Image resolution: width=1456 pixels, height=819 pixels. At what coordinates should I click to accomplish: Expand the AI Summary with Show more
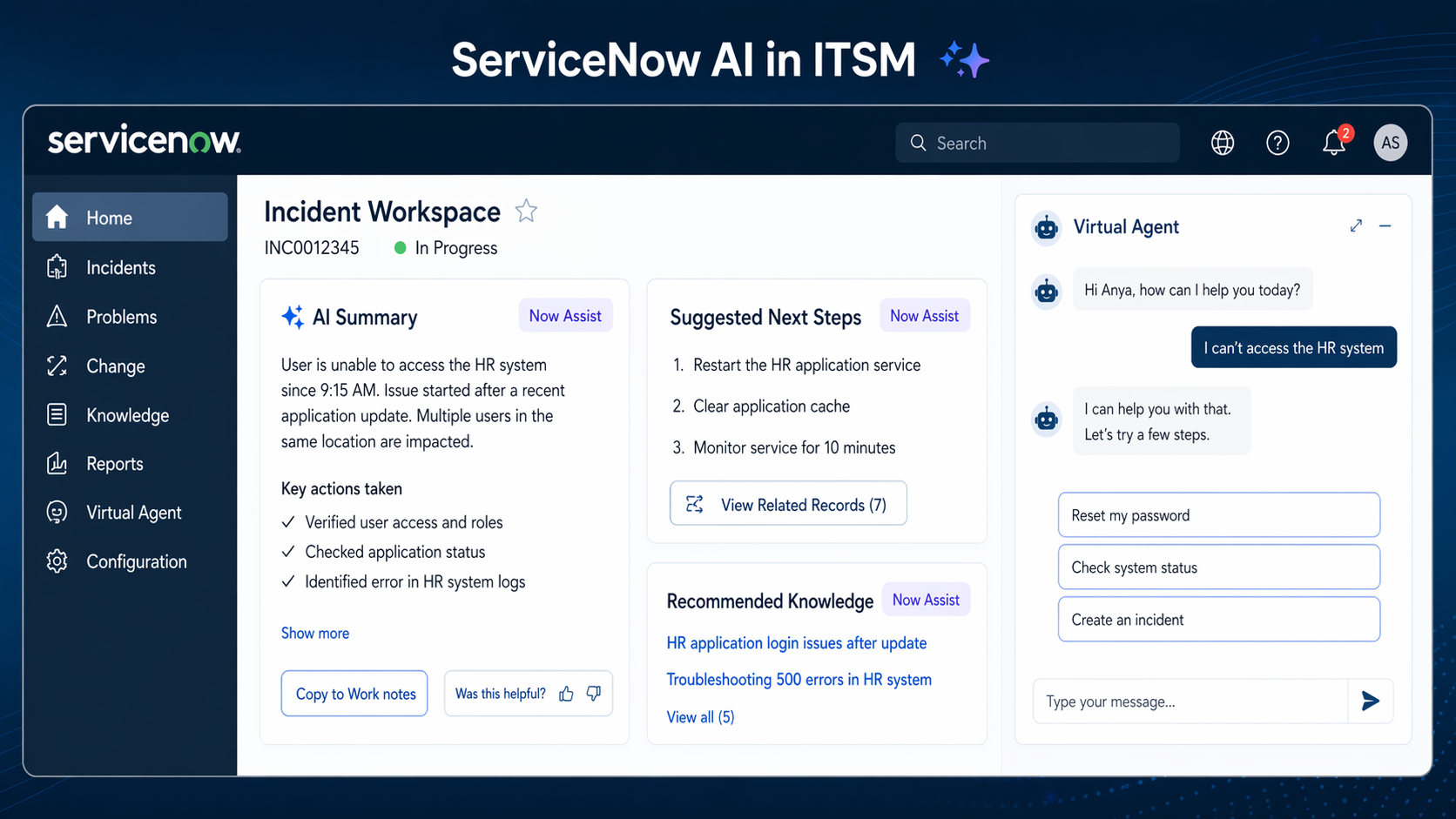[x=315, y=633]
